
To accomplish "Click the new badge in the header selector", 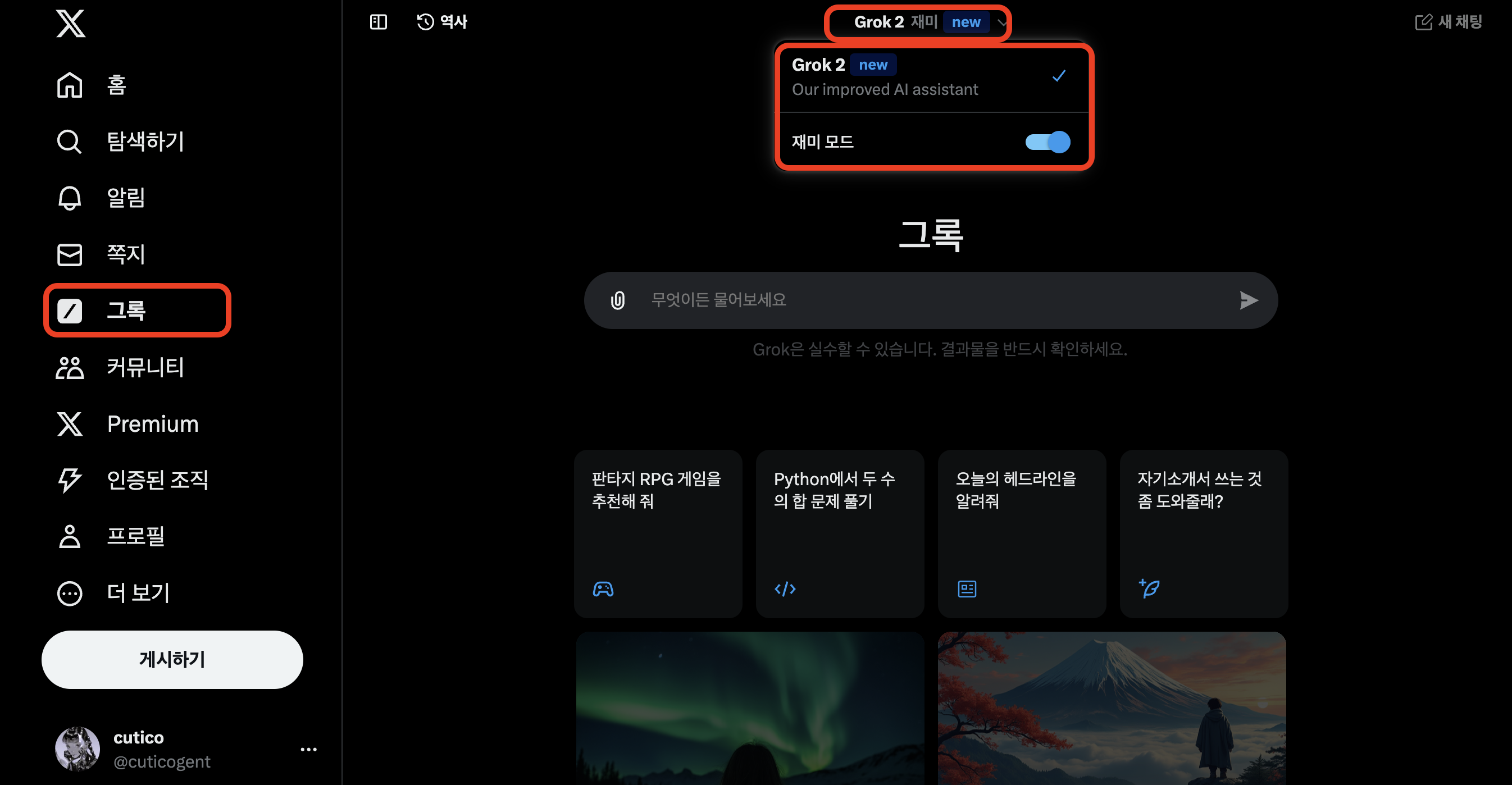I will point(966,22).
